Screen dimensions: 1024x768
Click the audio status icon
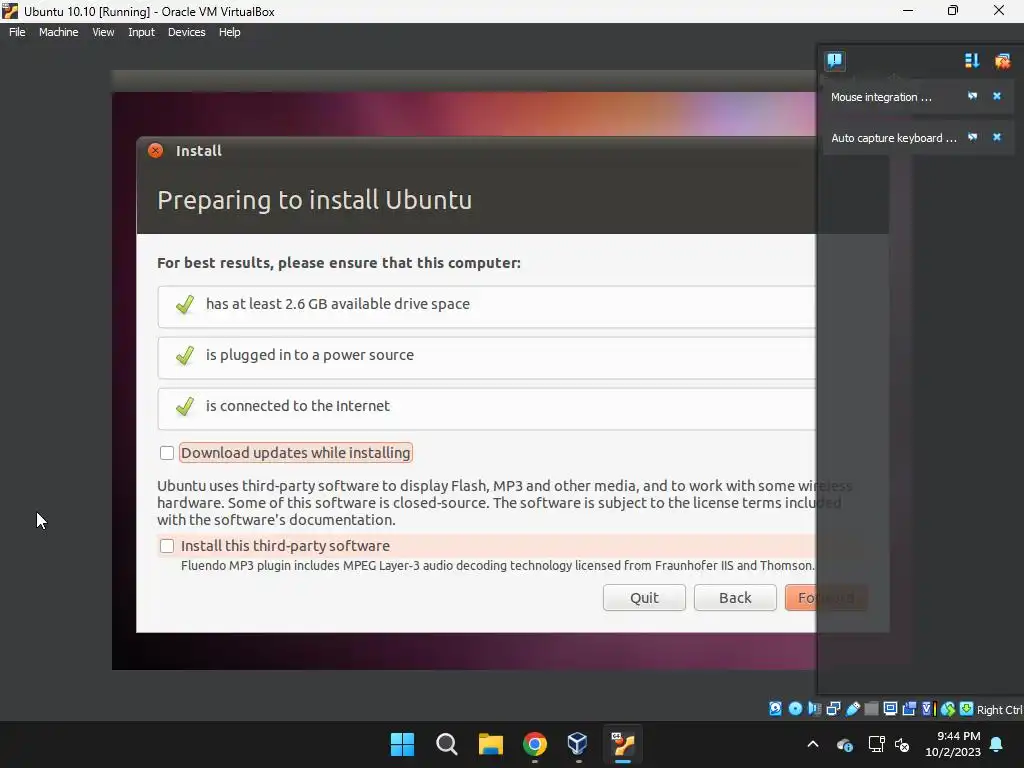tap(814, 709)
